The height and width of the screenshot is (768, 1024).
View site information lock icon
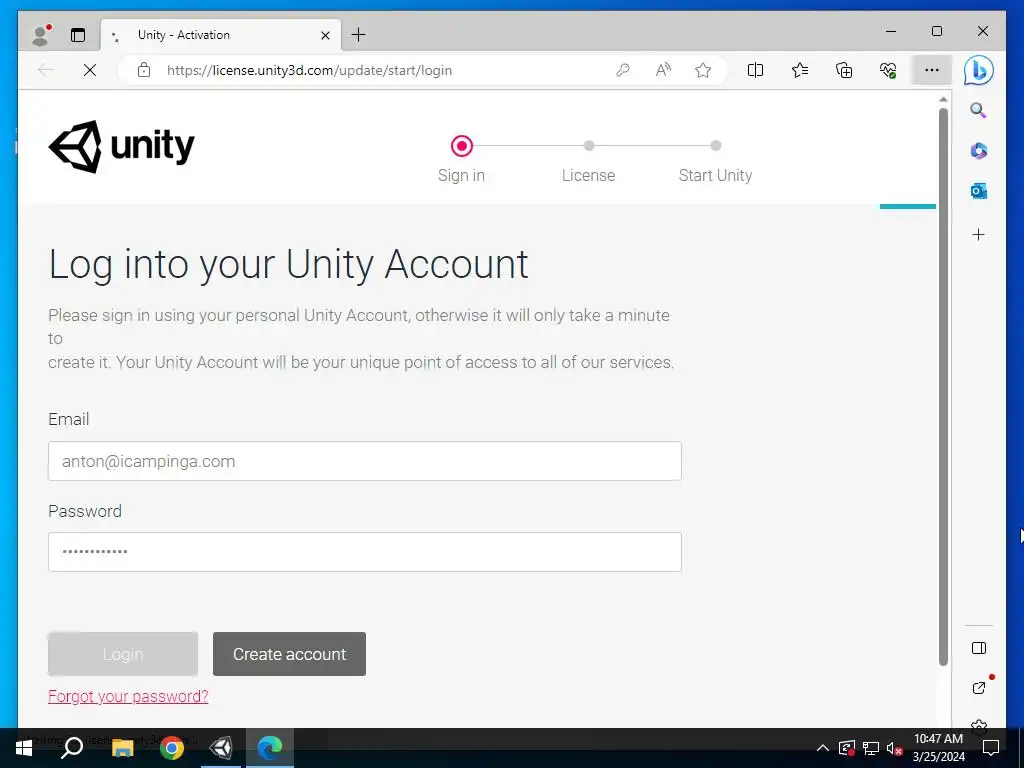point(144,70)
